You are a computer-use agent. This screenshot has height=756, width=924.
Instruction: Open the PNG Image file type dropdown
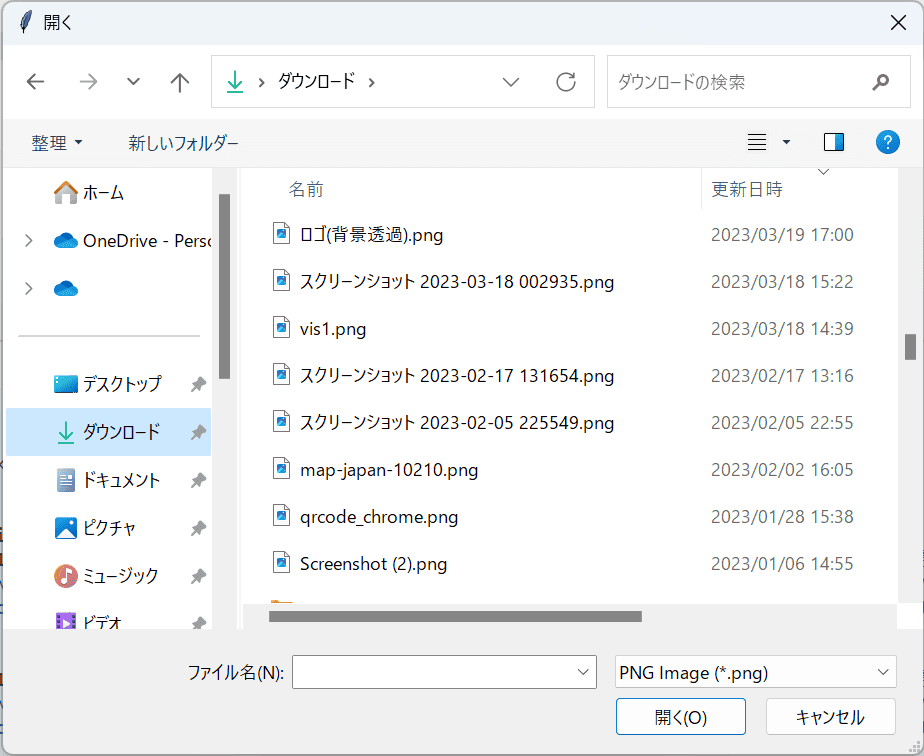point(755,673)
